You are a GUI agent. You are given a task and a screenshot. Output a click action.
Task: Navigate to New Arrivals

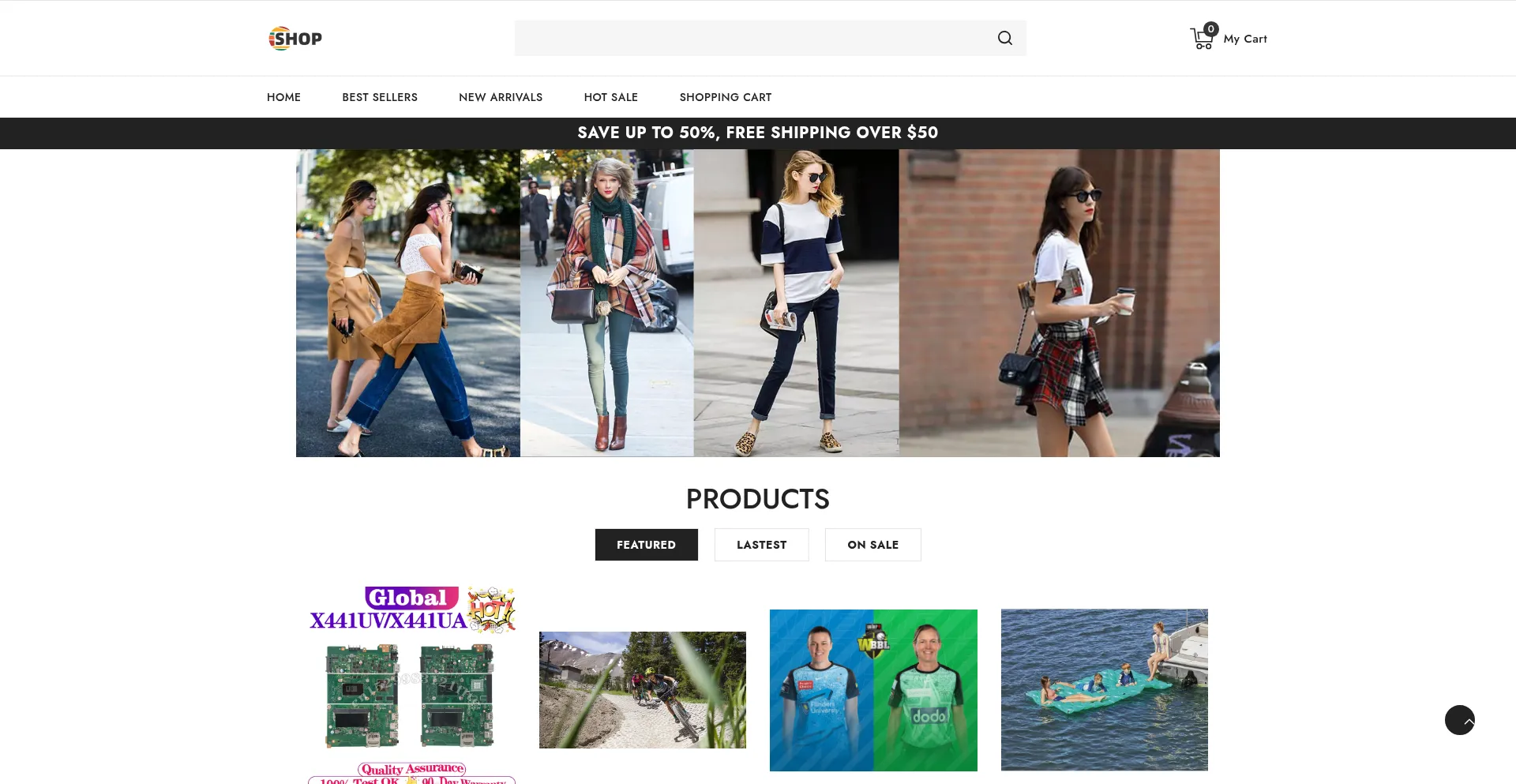click(501, 97)
